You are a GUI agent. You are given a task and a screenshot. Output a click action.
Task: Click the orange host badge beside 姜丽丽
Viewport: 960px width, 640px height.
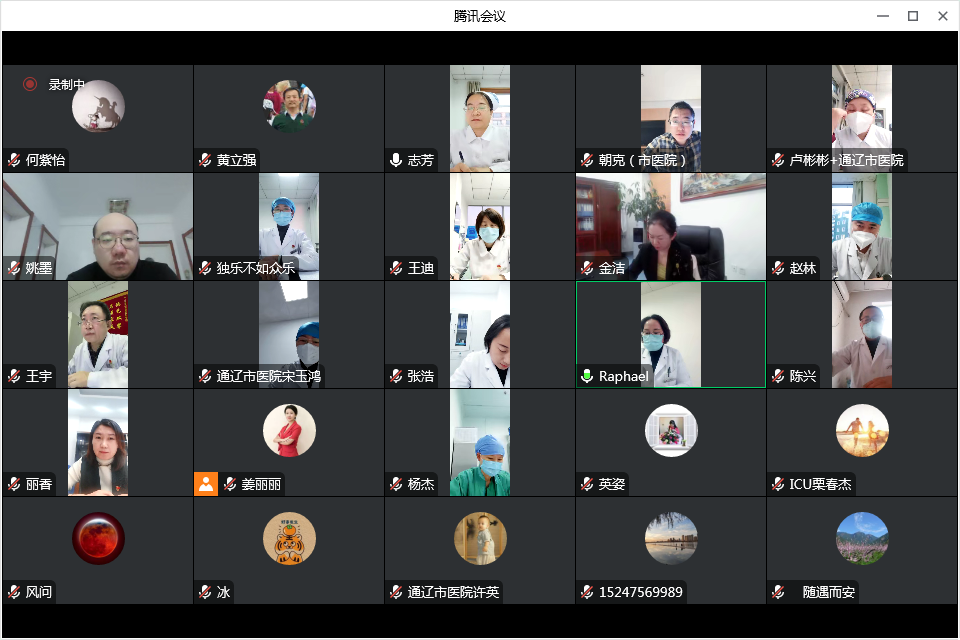point(206,484)
